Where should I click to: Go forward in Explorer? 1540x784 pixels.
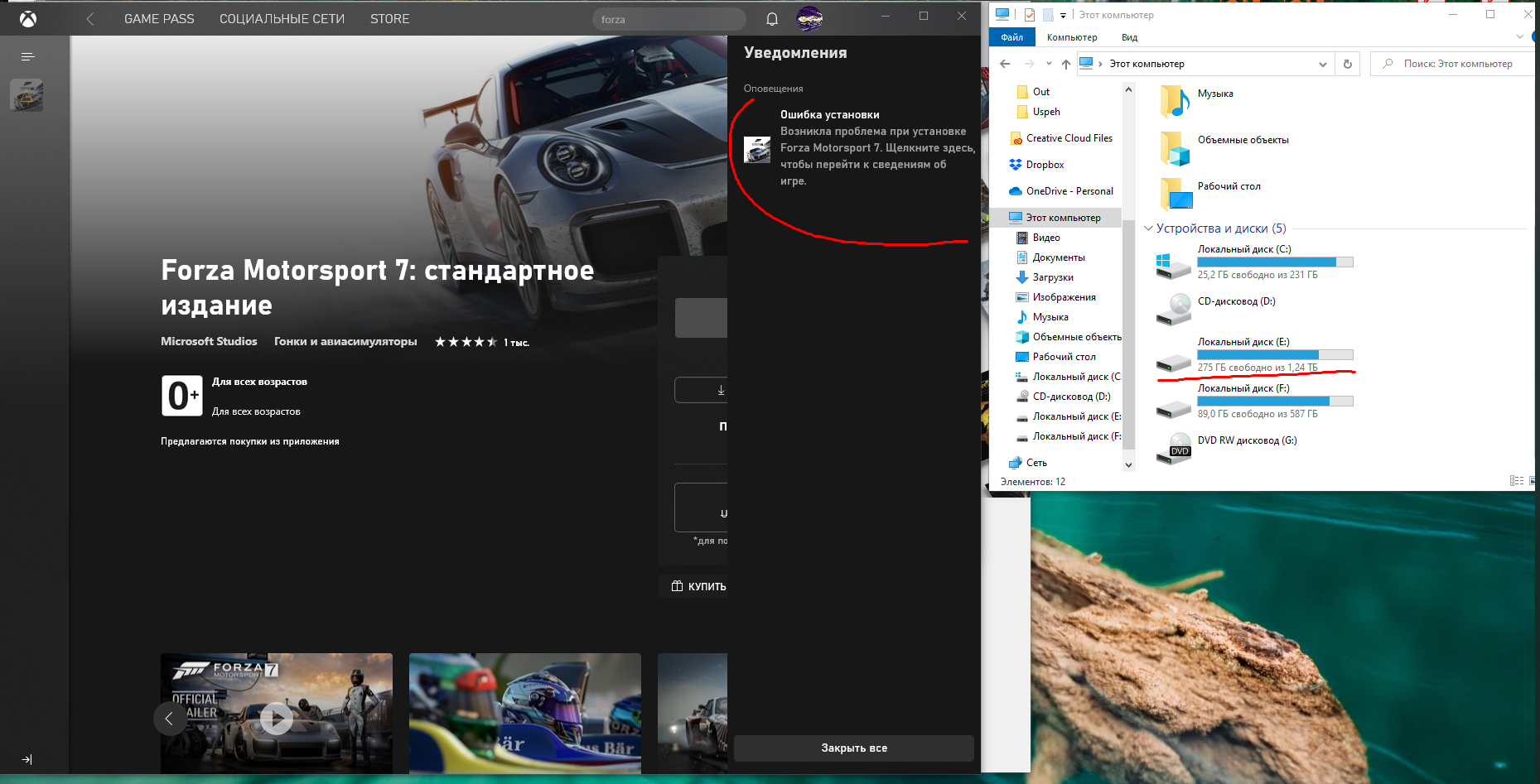(x=1029, y=64)
